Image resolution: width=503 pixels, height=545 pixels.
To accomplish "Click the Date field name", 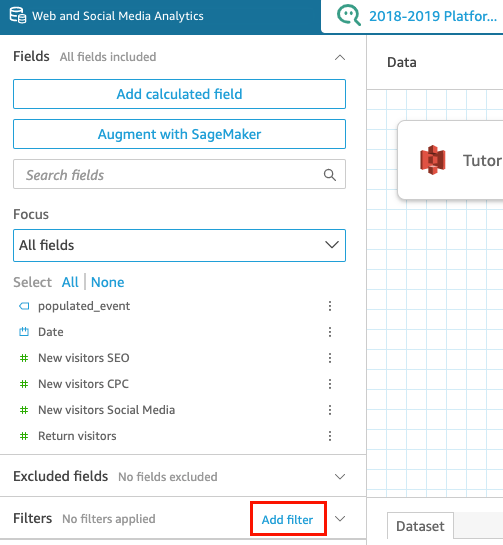I will (x=51, y=332).
